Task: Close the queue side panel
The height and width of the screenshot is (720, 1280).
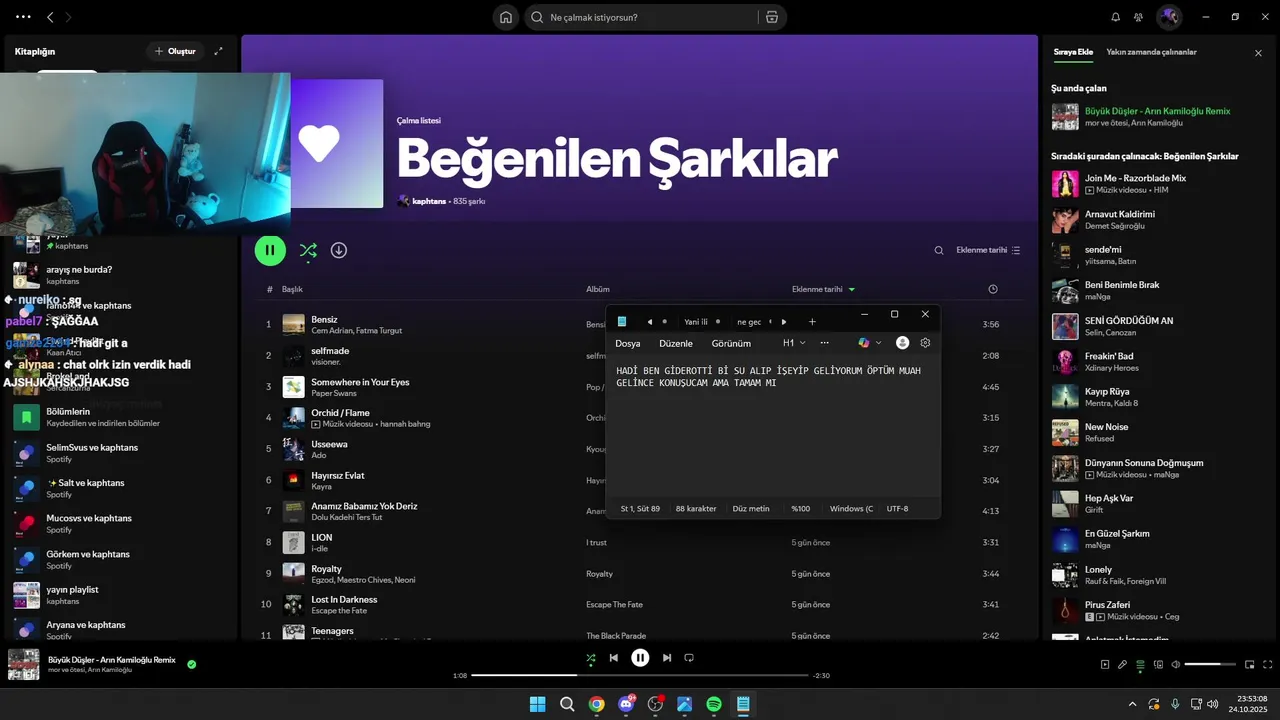Action: pyautogui.click(x=1258, y=53)
